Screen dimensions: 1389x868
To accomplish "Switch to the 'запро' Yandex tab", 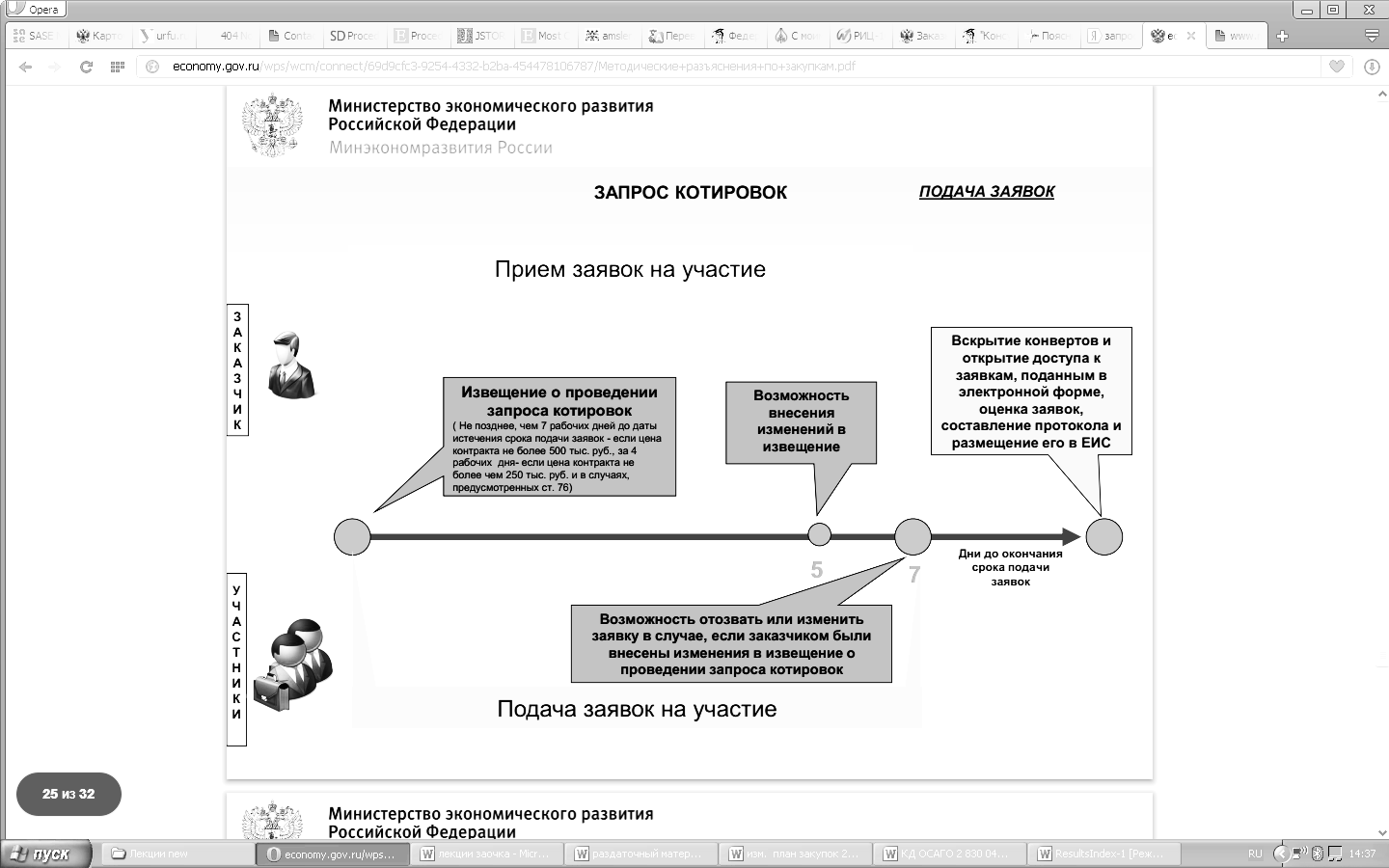I will coord(1111,36).
